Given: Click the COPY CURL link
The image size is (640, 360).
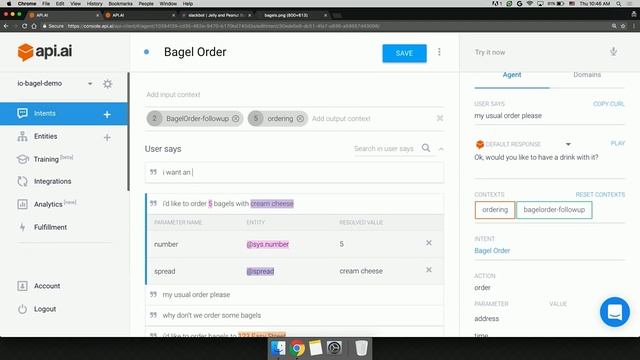Looking at the screenshot, I should point(609,104).
